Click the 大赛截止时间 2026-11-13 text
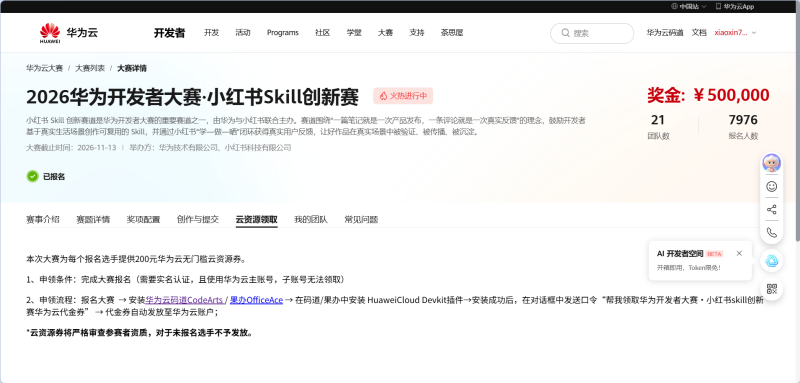 pos(71,148)
